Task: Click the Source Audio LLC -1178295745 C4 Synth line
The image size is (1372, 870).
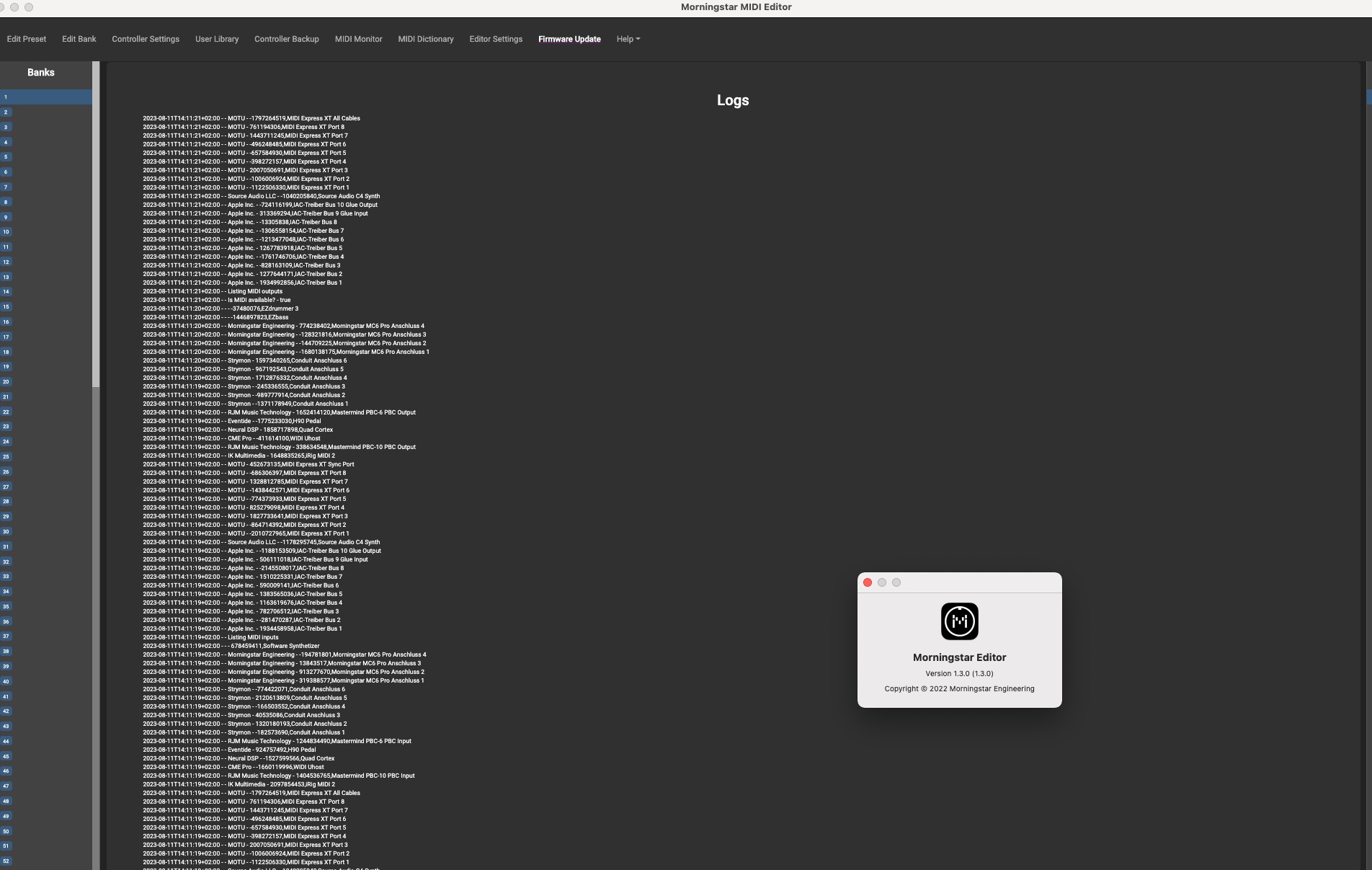Action: pos(262,542)
